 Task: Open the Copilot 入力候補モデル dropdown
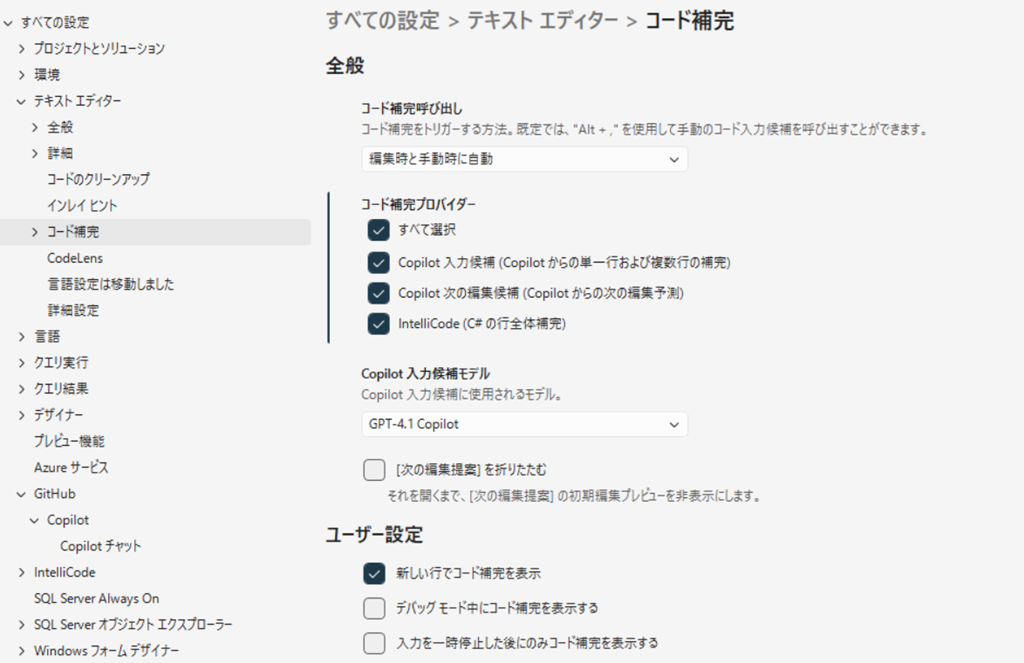(524, 424)
